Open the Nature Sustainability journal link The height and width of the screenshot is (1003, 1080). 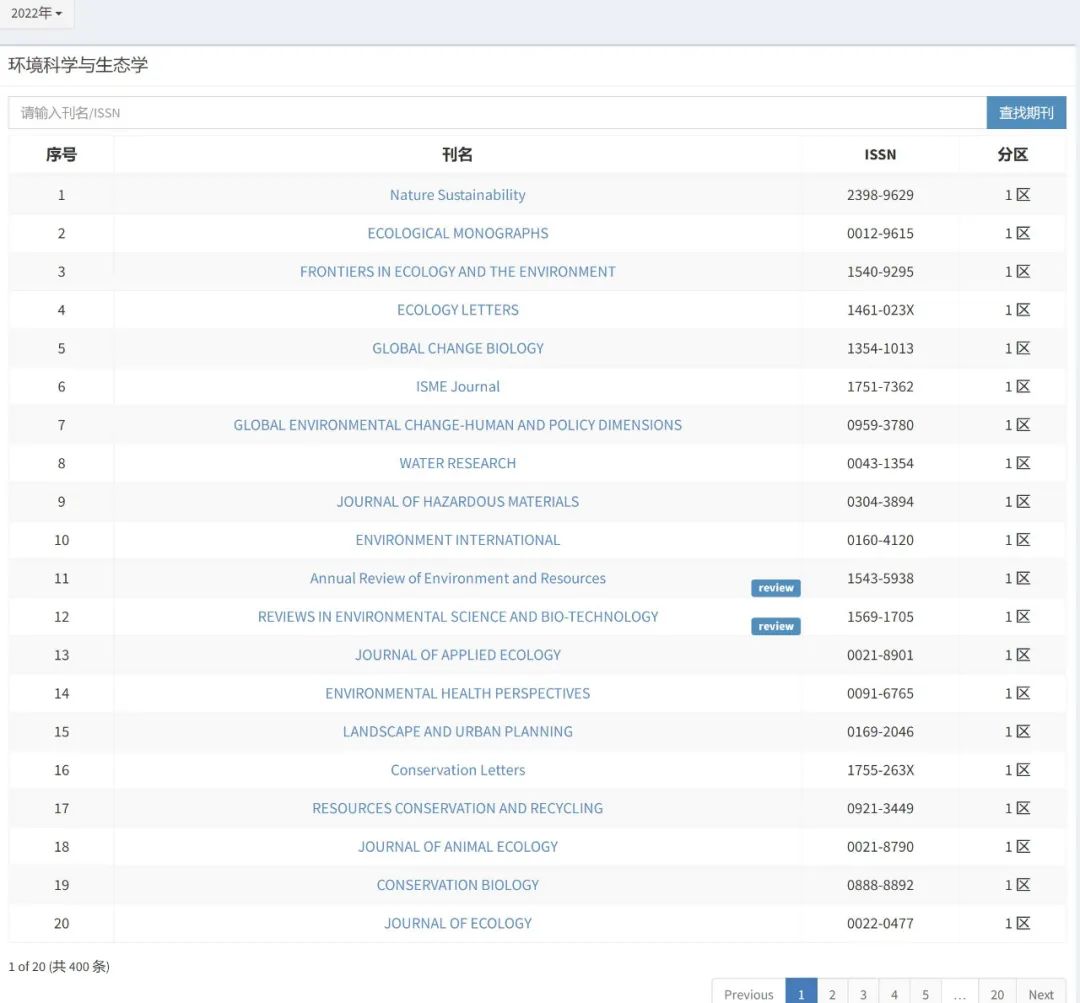(x=457, y=195)
